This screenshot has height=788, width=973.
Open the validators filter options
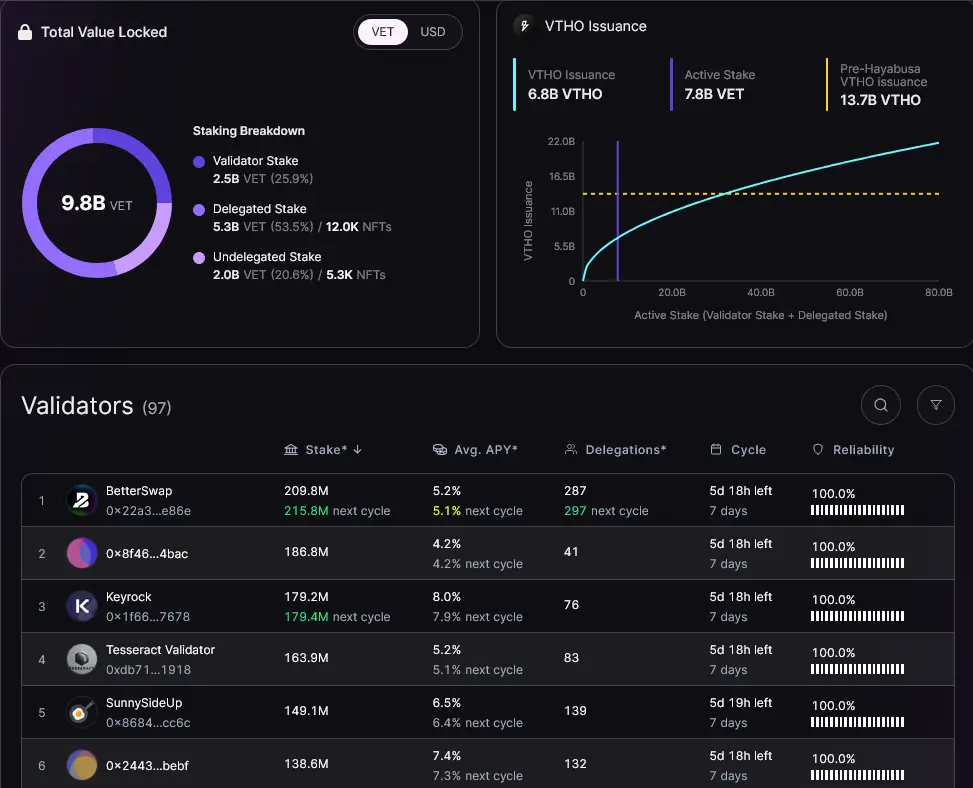[936, 405]
